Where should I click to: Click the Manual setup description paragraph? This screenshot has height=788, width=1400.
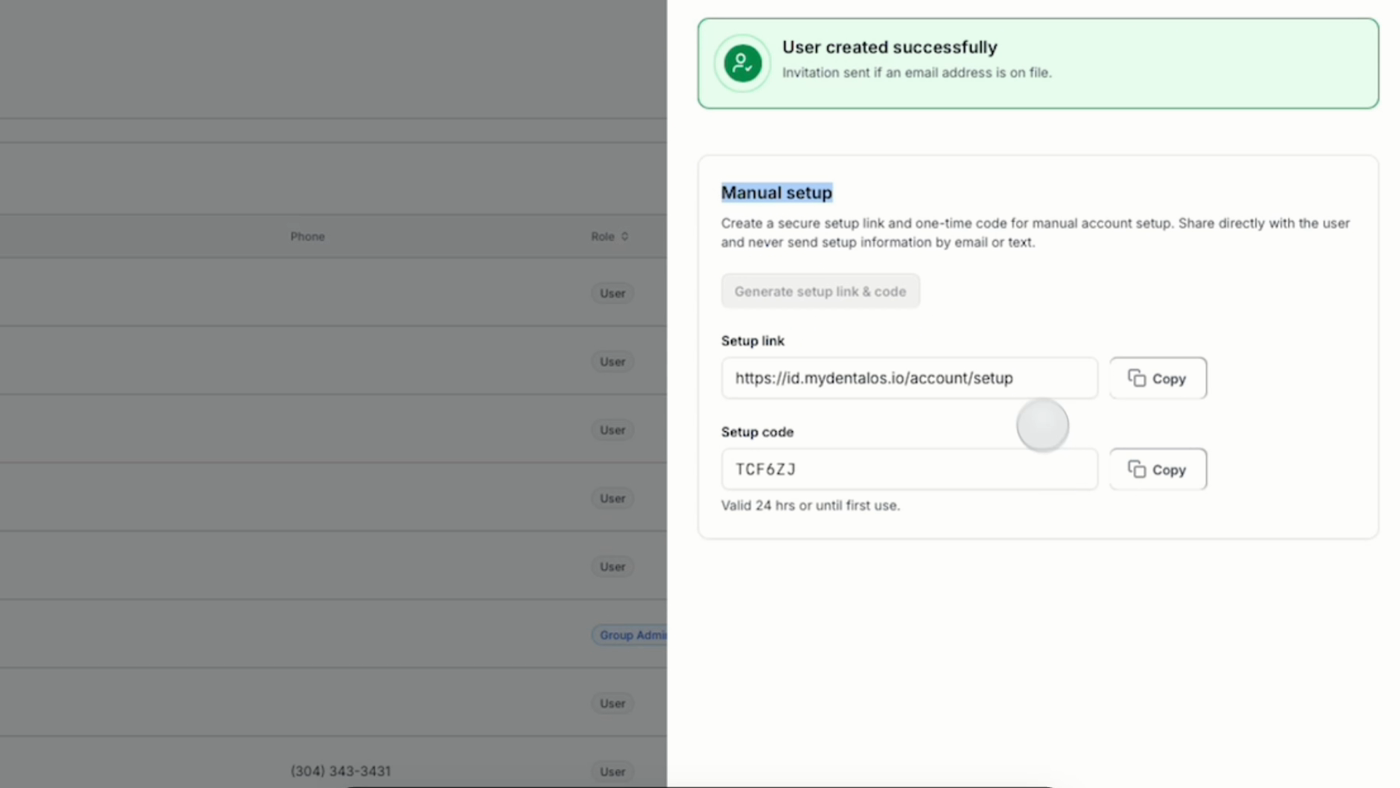click(1036, 232)
